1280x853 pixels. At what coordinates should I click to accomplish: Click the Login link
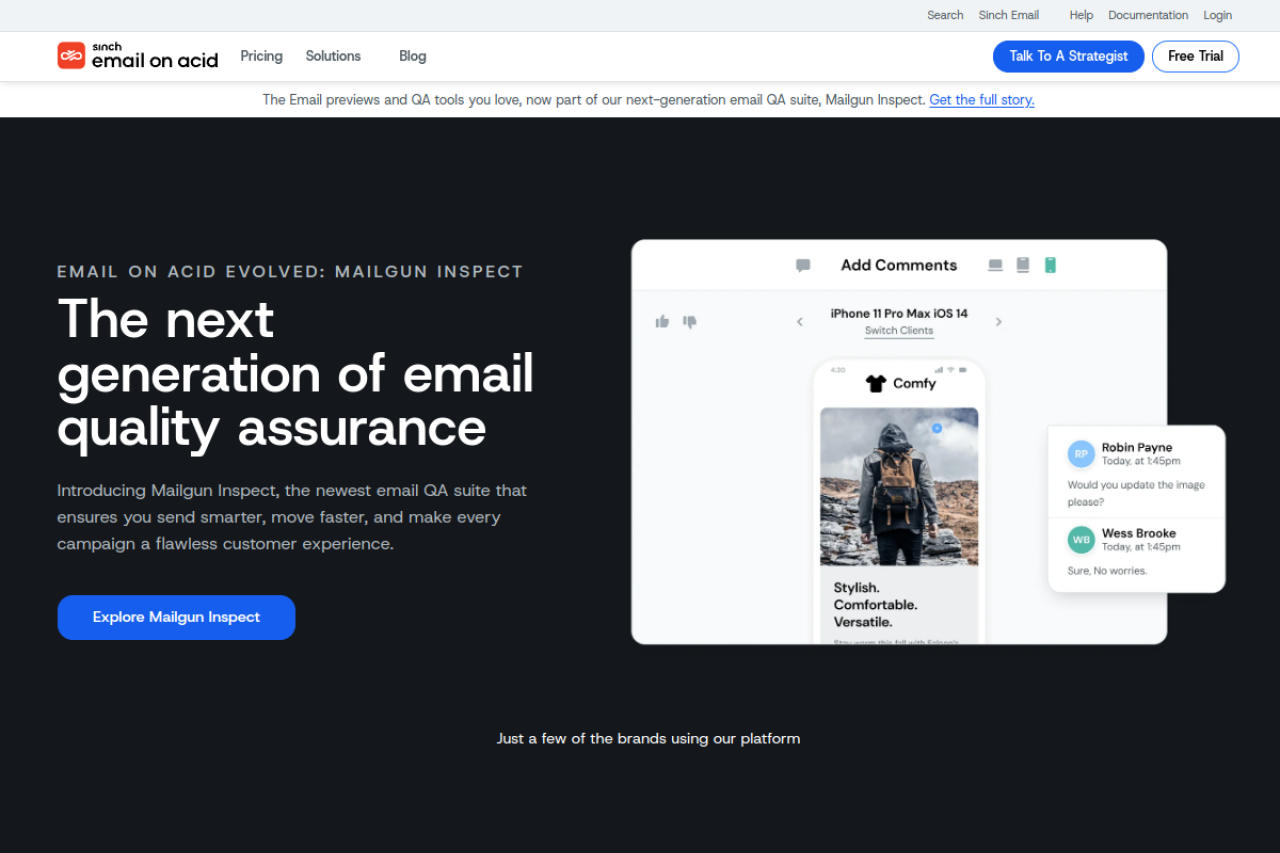click(1218, 15)
